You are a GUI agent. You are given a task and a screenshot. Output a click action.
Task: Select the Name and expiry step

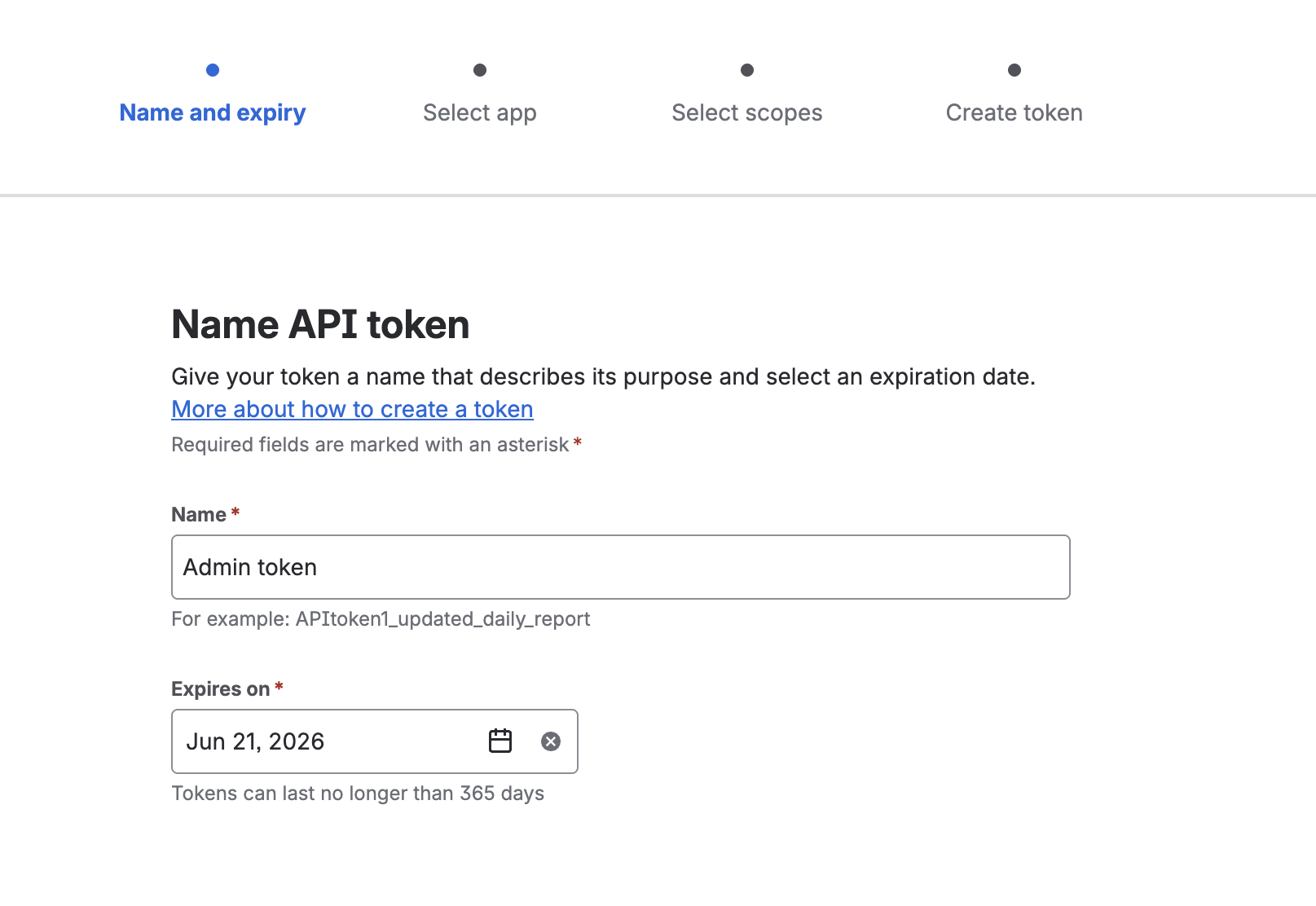213,112
